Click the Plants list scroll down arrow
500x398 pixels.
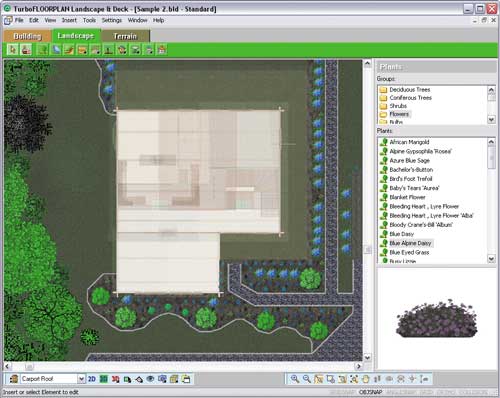click(491, 259)
